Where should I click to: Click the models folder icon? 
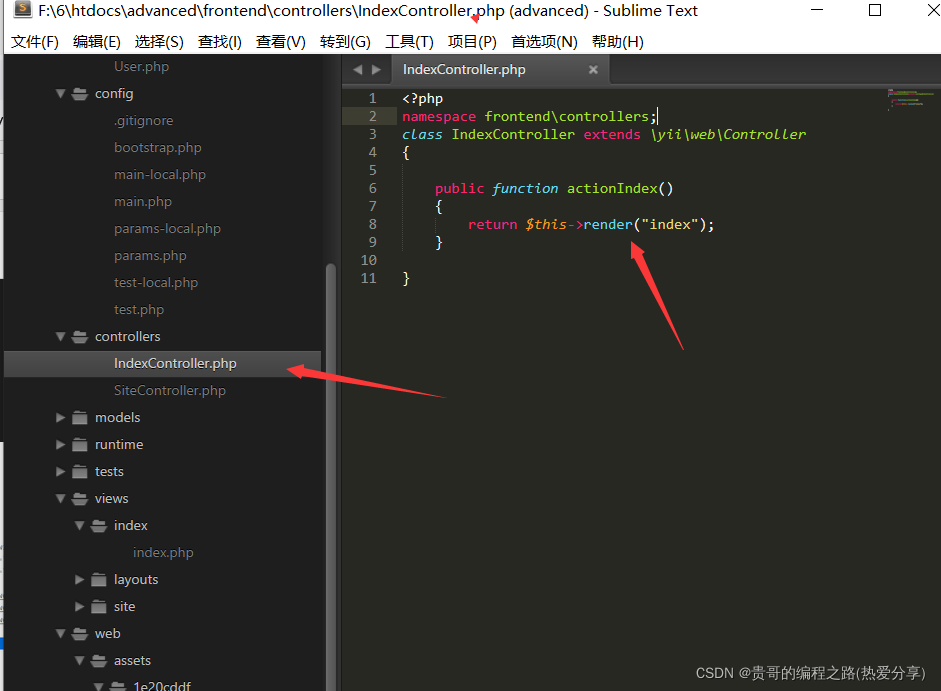click(80, 418)
